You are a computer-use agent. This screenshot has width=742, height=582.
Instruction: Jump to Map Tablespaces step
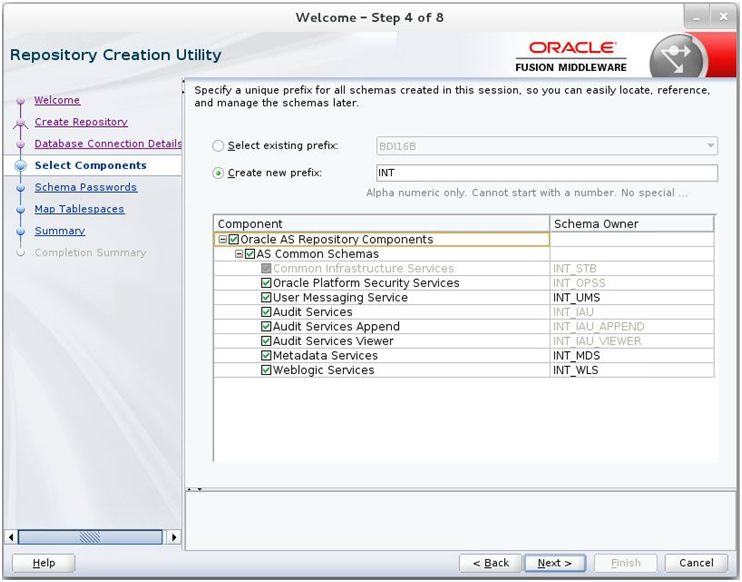(80, 209)
